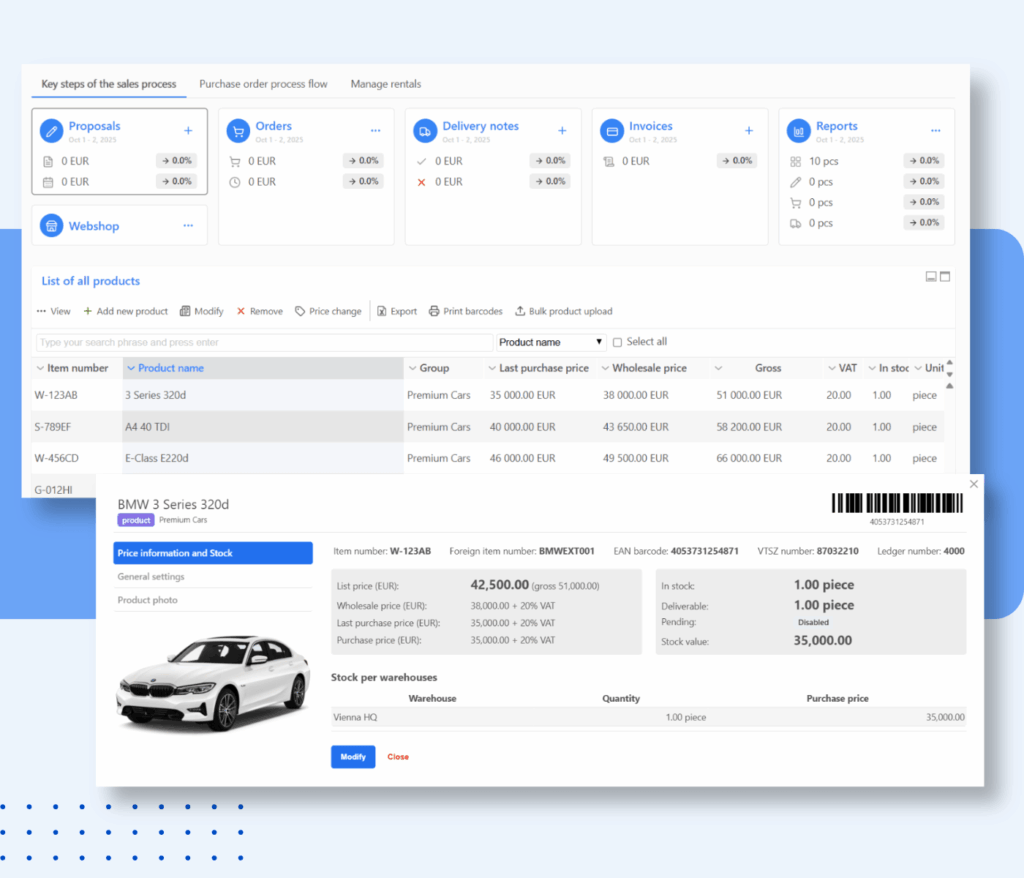The image size is (1024, 878).
Task: Open the Orders cart icon
Action: (x=238, y=131)
